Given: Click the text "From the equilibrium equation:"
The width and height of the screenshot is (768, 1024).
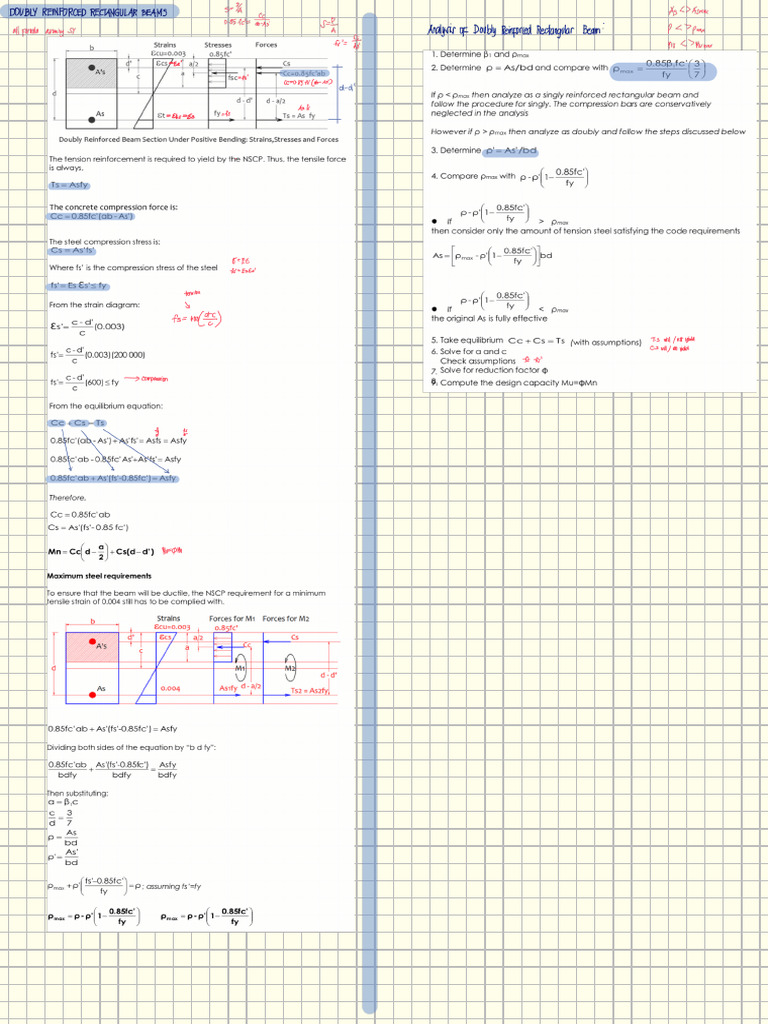Looking at the screenshot, I should (106, 406).
